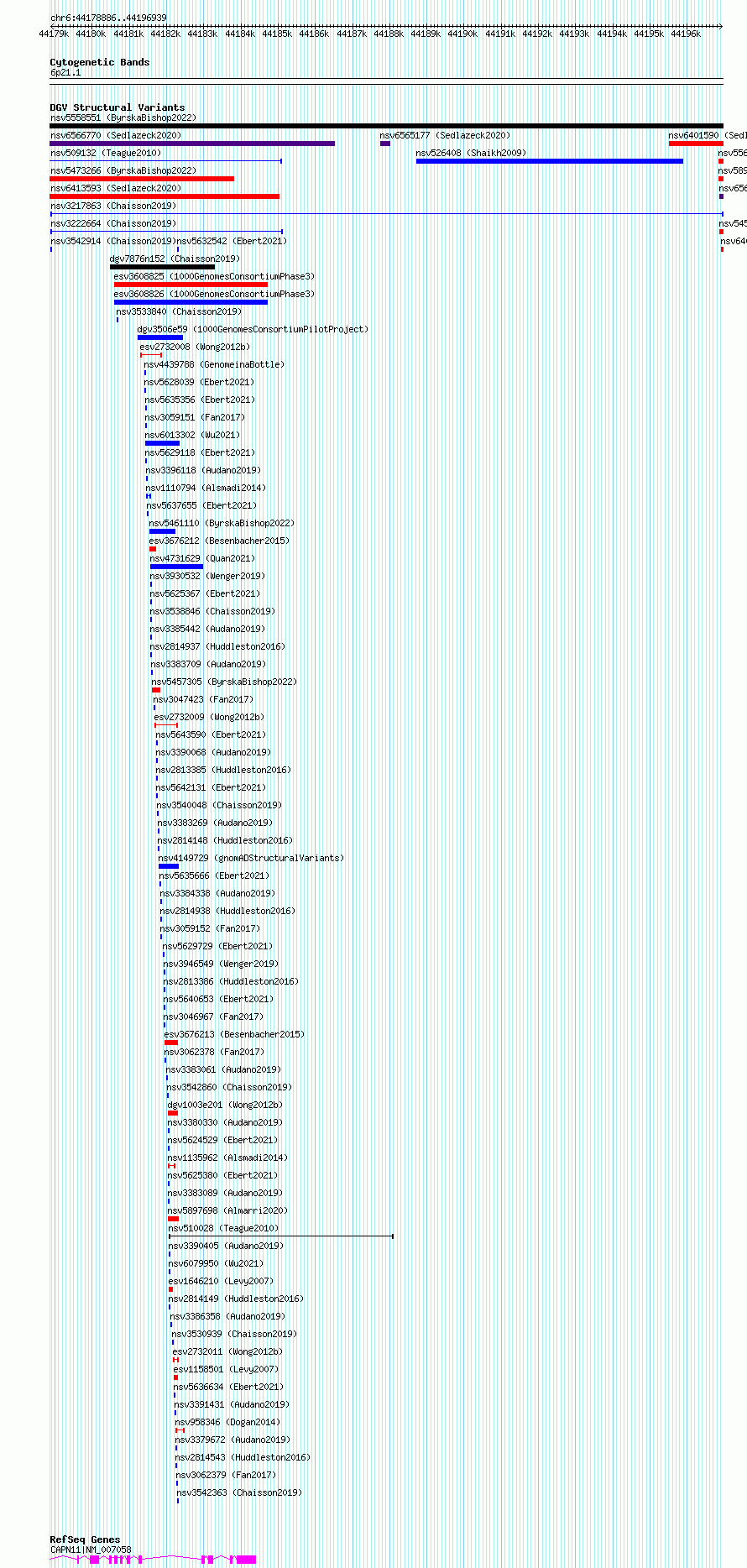Click the esv2732009 (Wong2012b) label
The height and width of the screenshot is (1568, 747).
click(209, 717)
